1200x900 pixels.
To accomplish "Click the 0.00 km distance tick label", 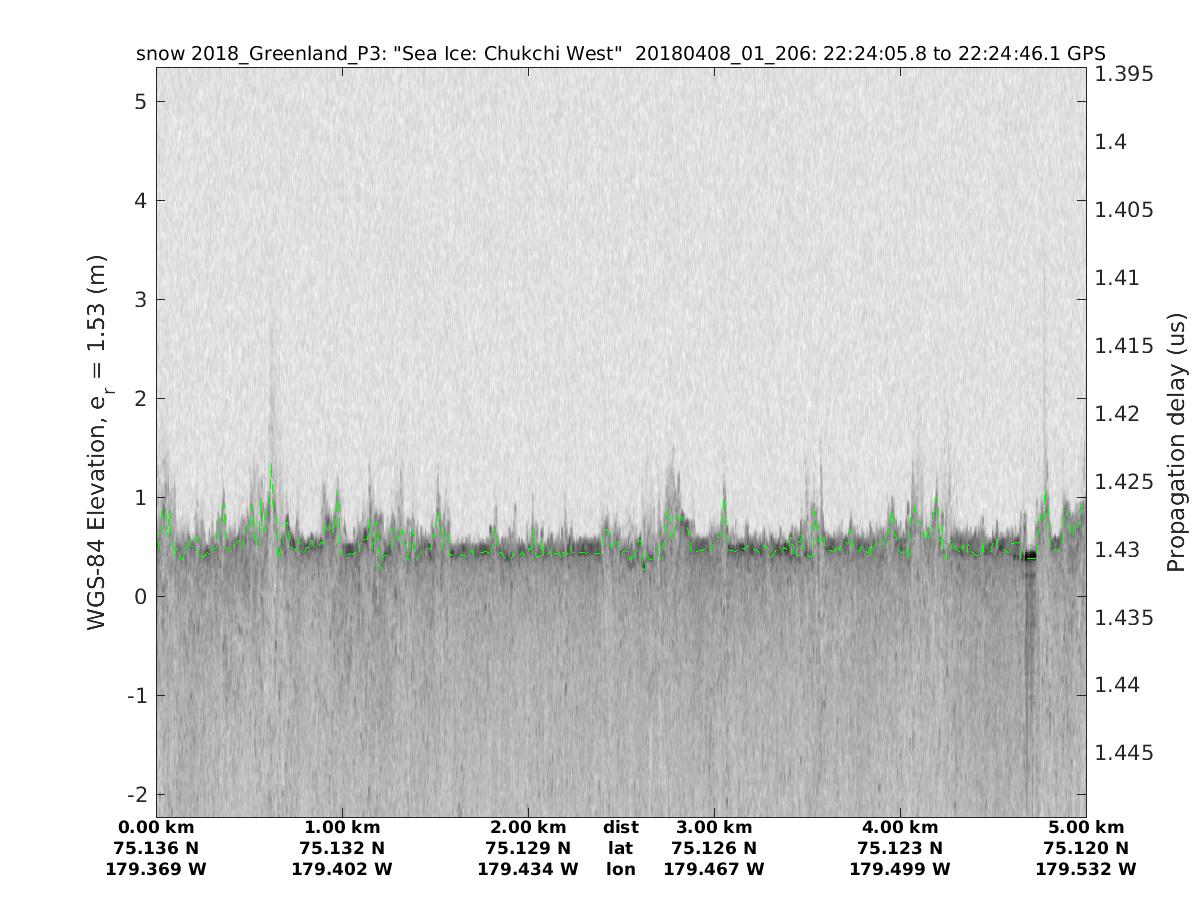I will tap(156, 827).
